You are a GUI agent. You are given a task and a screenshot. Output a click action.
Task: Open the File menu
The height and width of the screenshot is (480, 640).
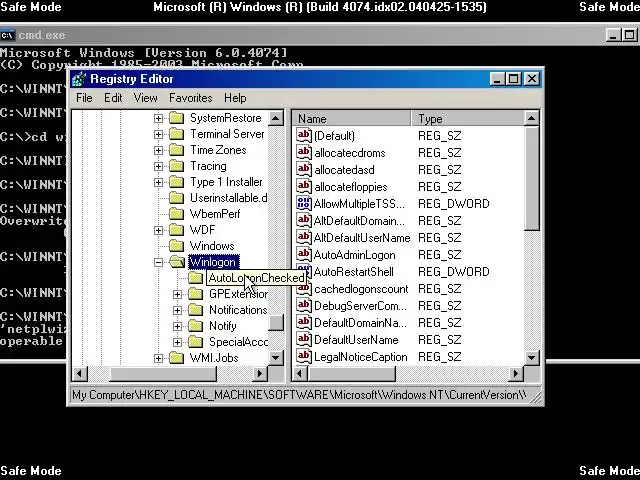pyautogui.click(x=84, y=98)
